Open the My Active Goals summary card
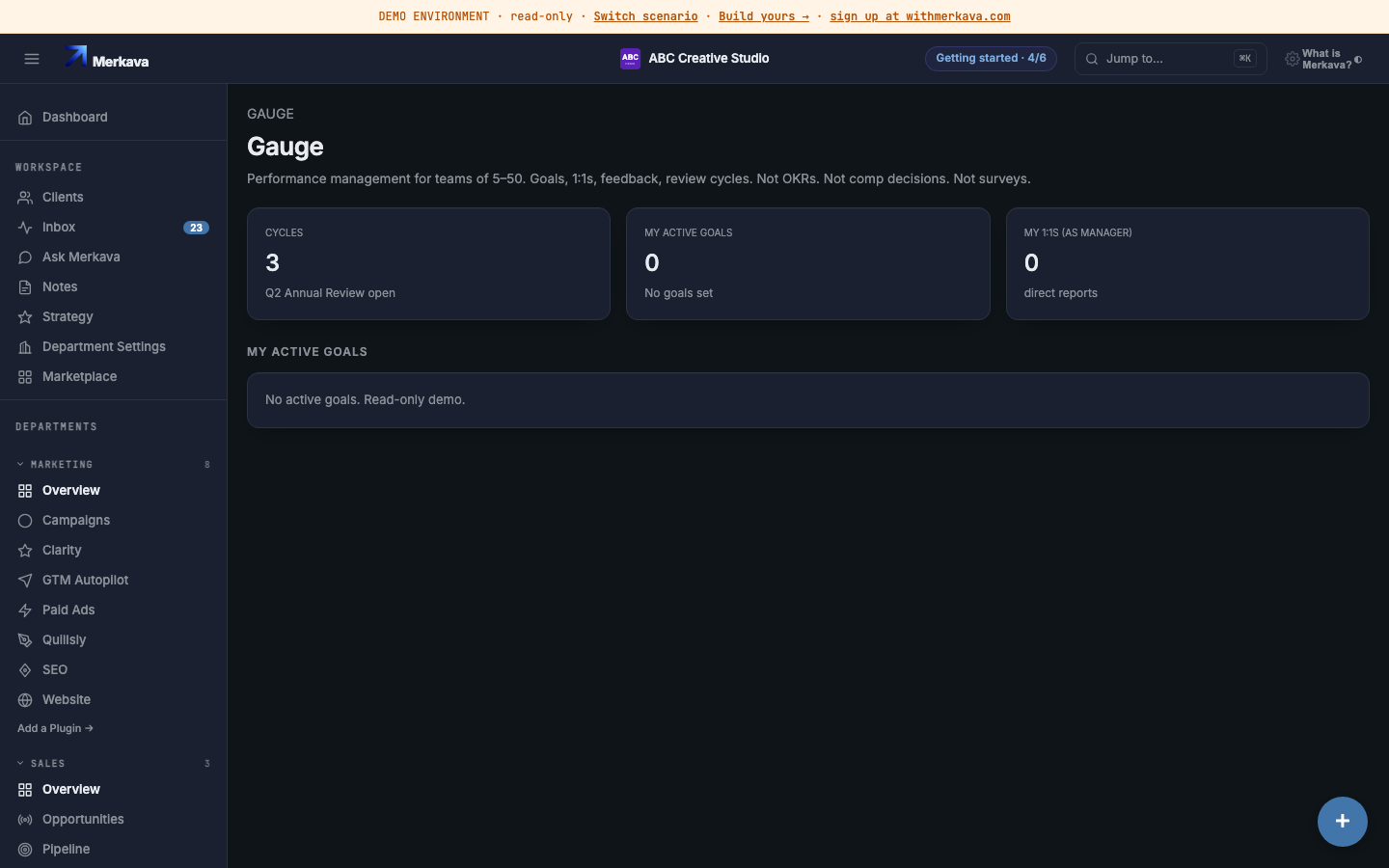Screen dimensions: 1389x868 808,264
